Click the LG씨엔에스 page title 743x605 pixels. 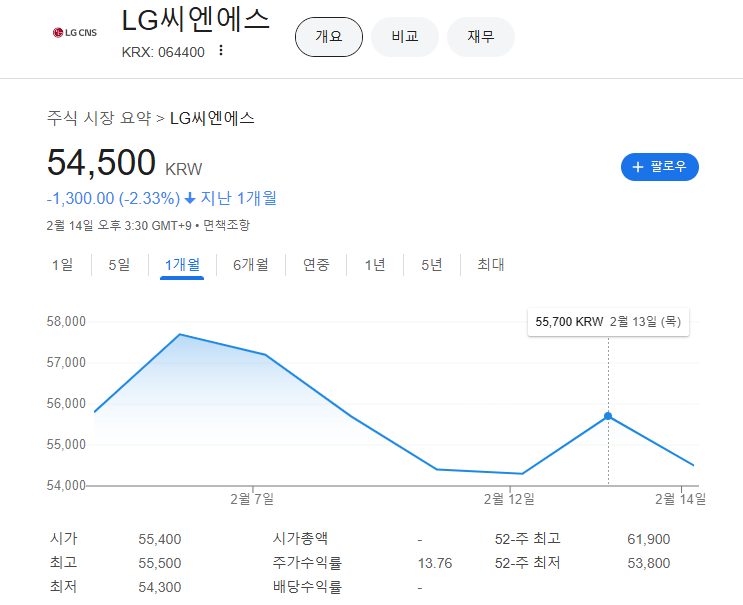[x=195, y=20]
